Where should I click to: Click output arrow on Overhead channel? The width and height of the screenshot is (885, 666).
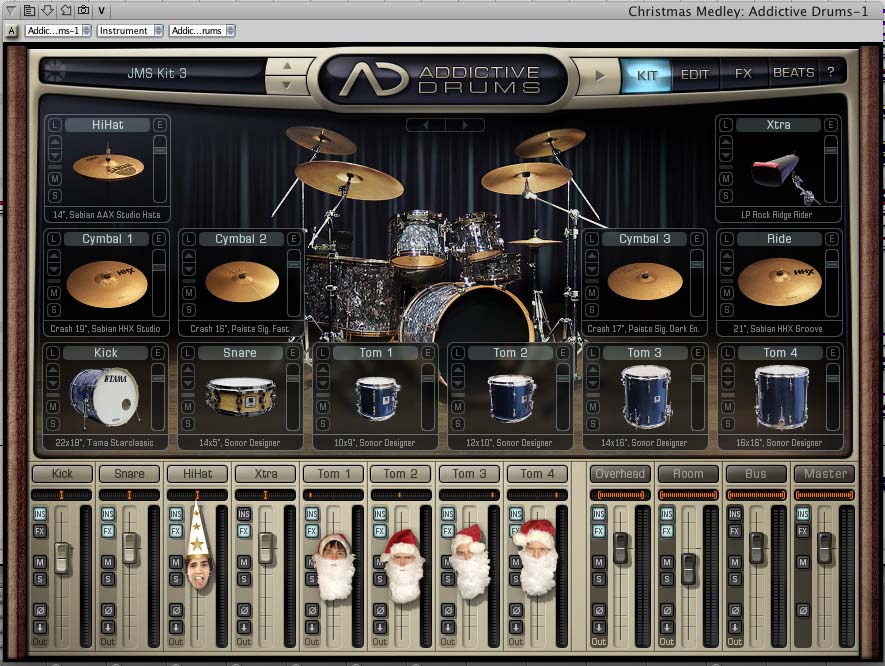599,627
